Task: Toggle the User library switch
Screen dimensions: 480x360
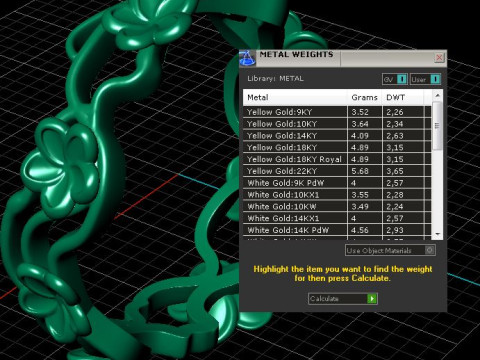Action: point(425,79)
